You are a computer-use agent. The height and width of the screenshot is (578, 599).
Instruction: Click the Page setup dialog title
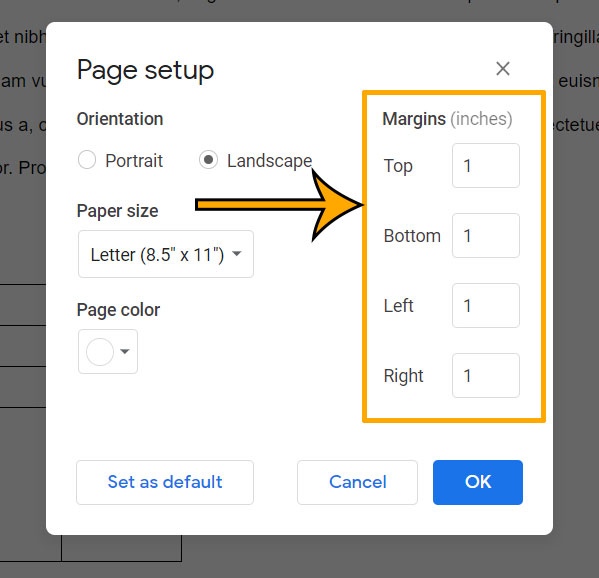[x=145, y=71]
